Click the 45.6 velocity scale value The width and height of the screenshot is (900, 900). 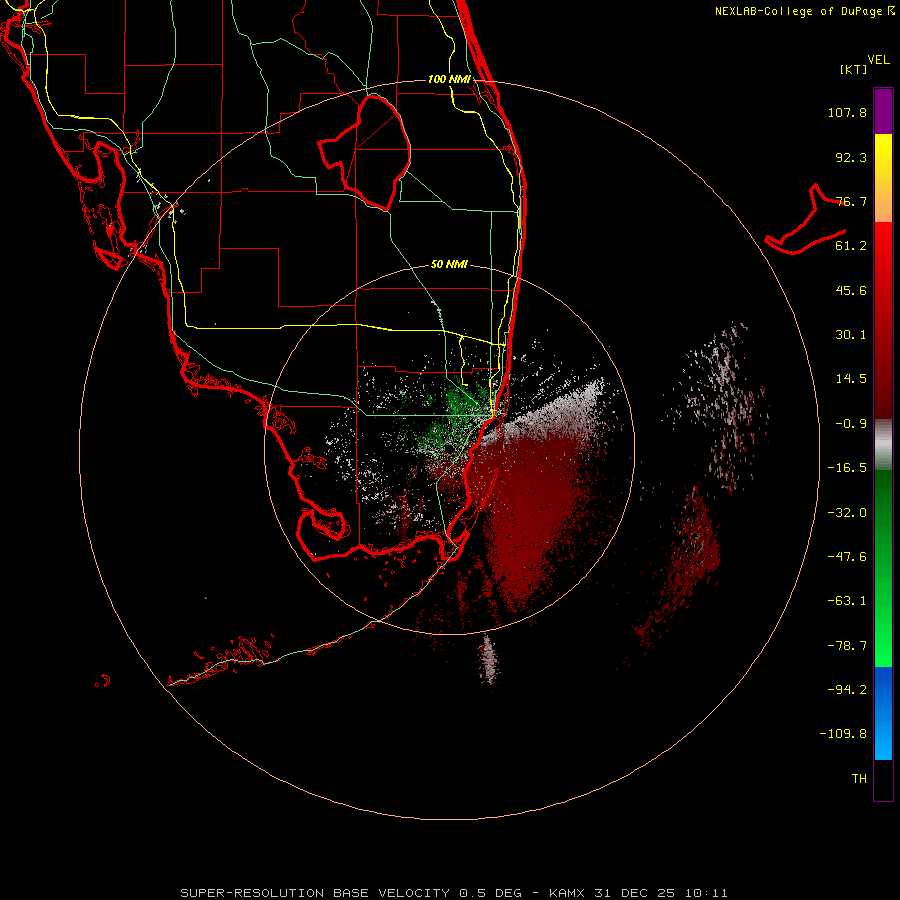851,290
